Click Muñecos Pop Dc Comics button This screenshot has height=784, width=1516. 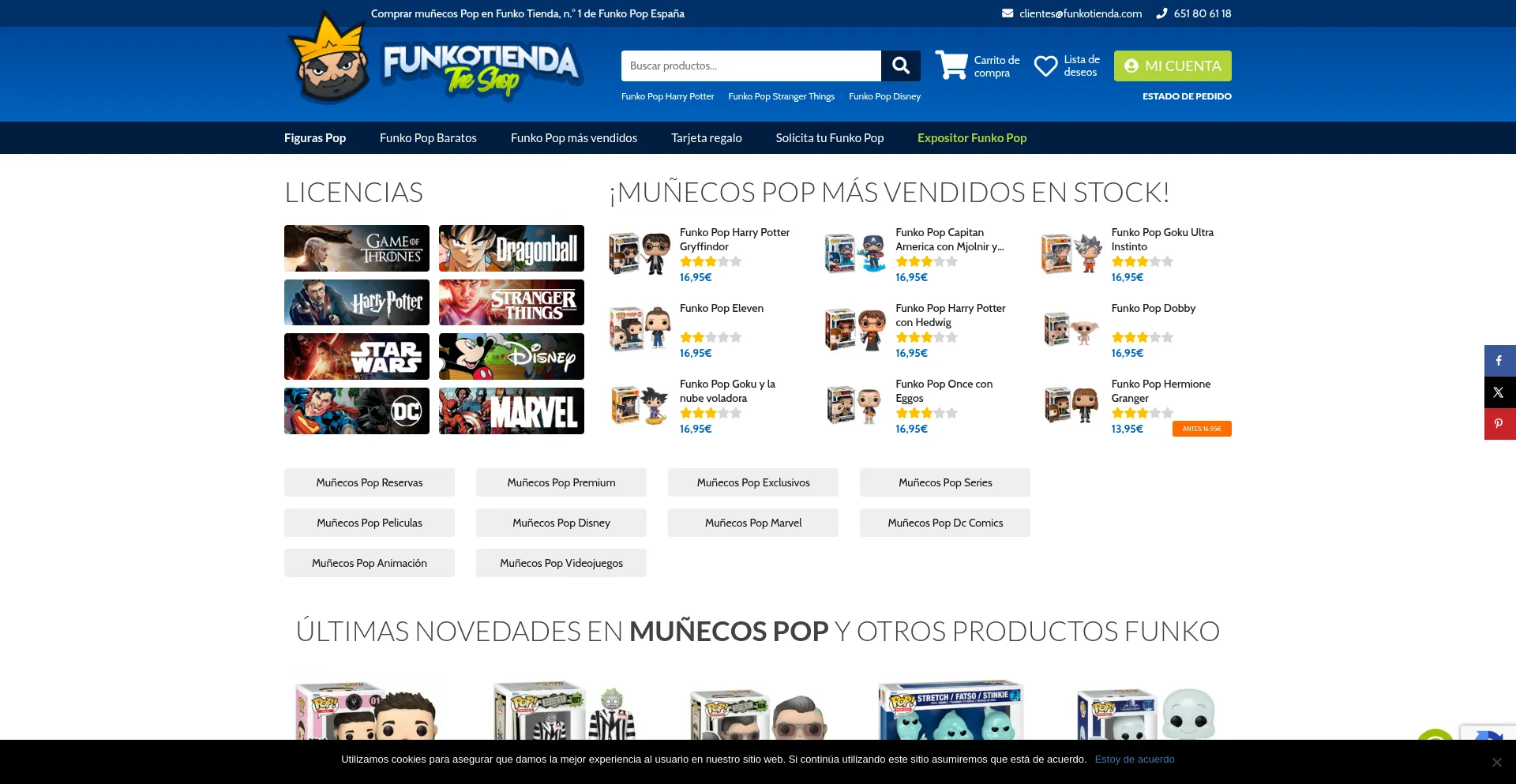[x=945, y=523]
